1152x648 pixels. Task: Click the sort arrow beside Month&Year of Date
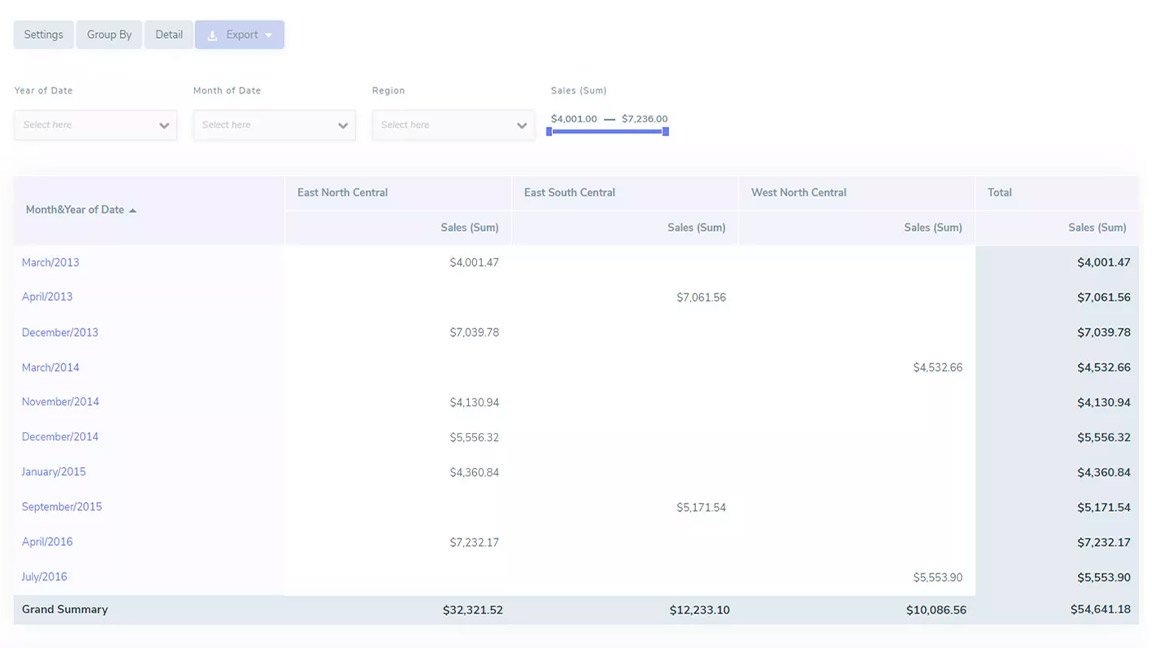coord(133,211)
